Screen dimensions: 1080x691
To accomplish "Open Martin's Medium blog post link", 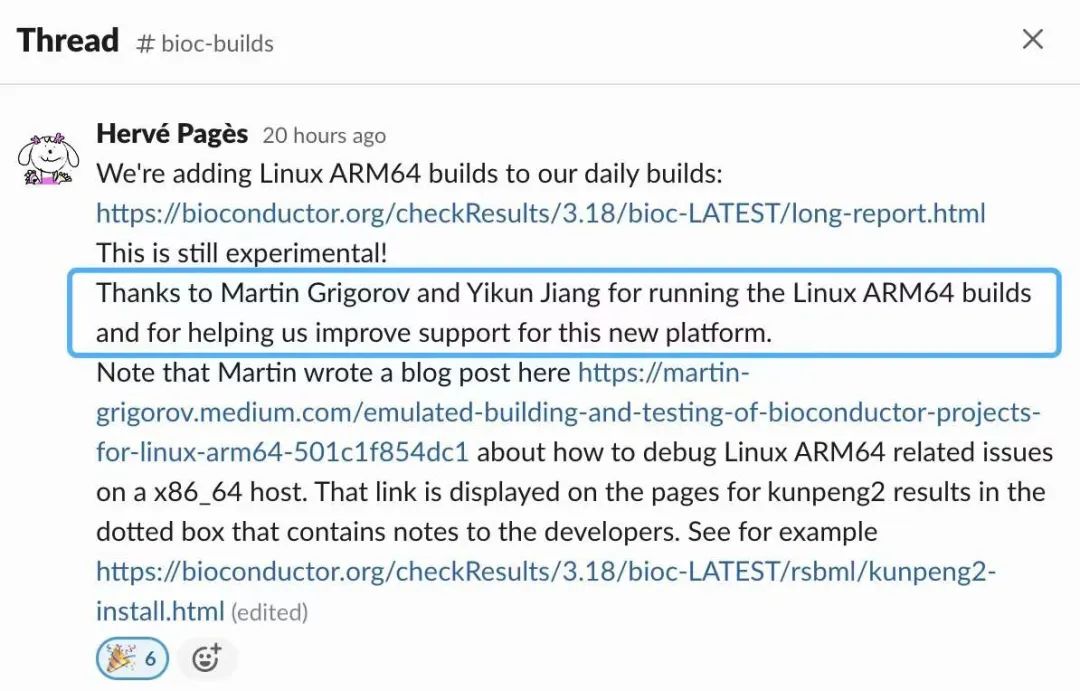I will coord(568,413).
